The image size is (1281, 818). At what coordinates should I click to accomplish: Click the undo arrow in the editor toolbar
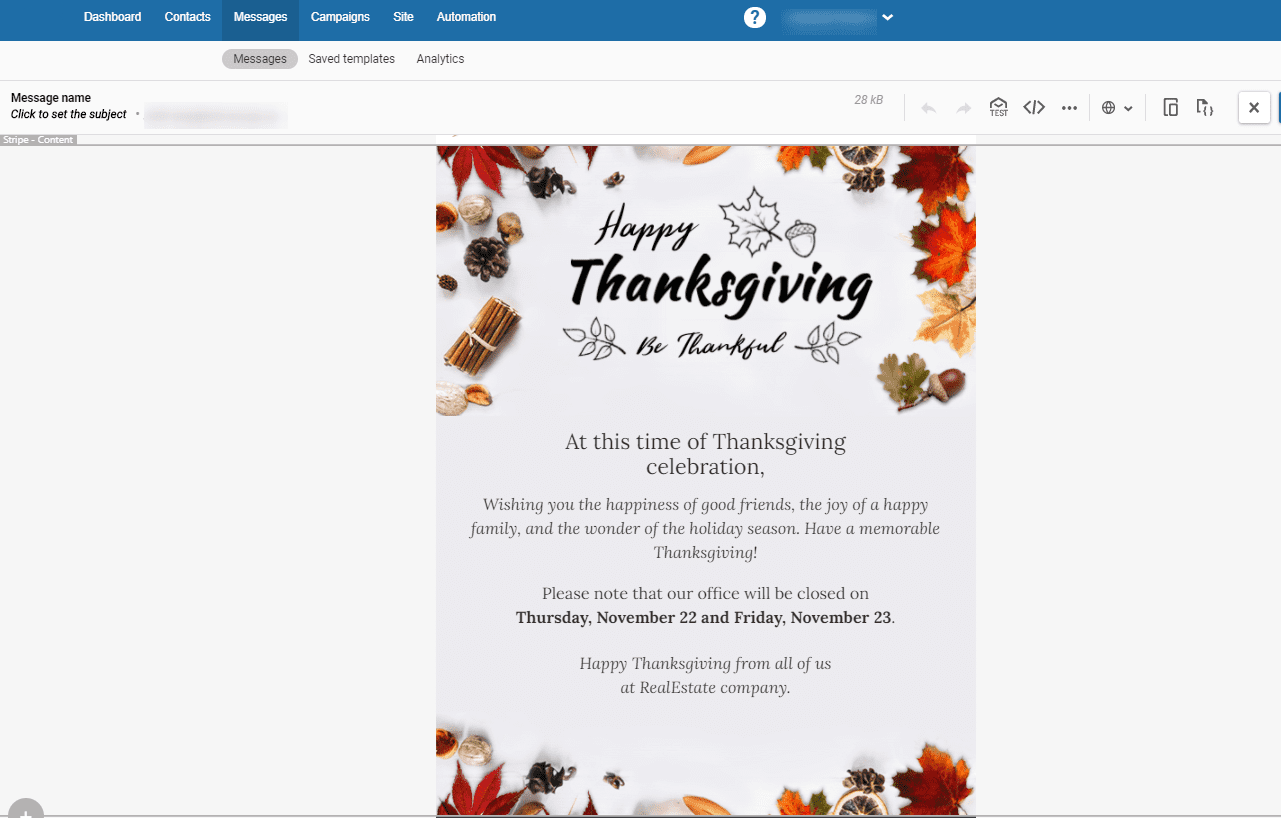click(928, 107)
